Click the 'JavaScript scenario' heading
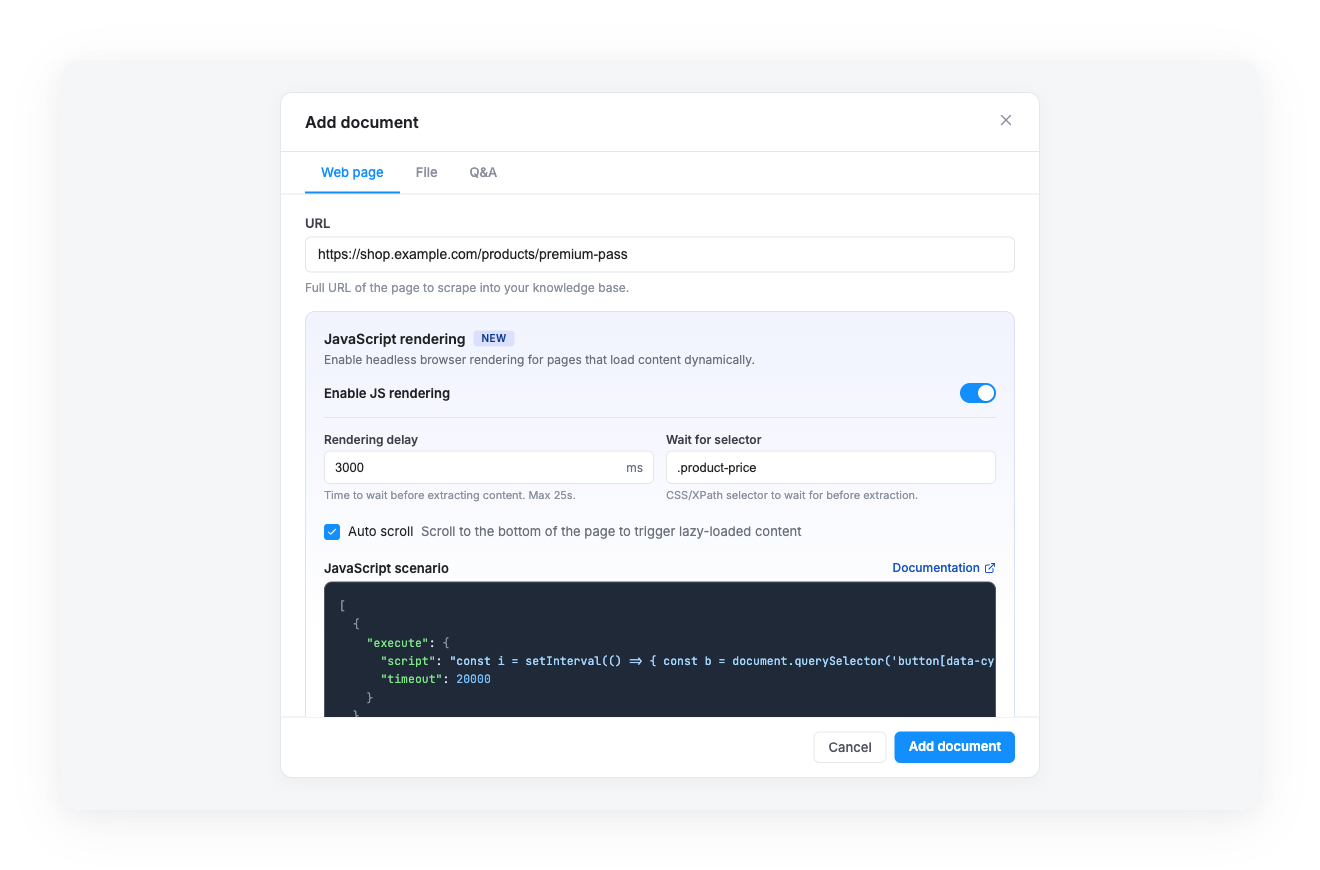This screenshot has width=1320, height=870. pos(386,568)
